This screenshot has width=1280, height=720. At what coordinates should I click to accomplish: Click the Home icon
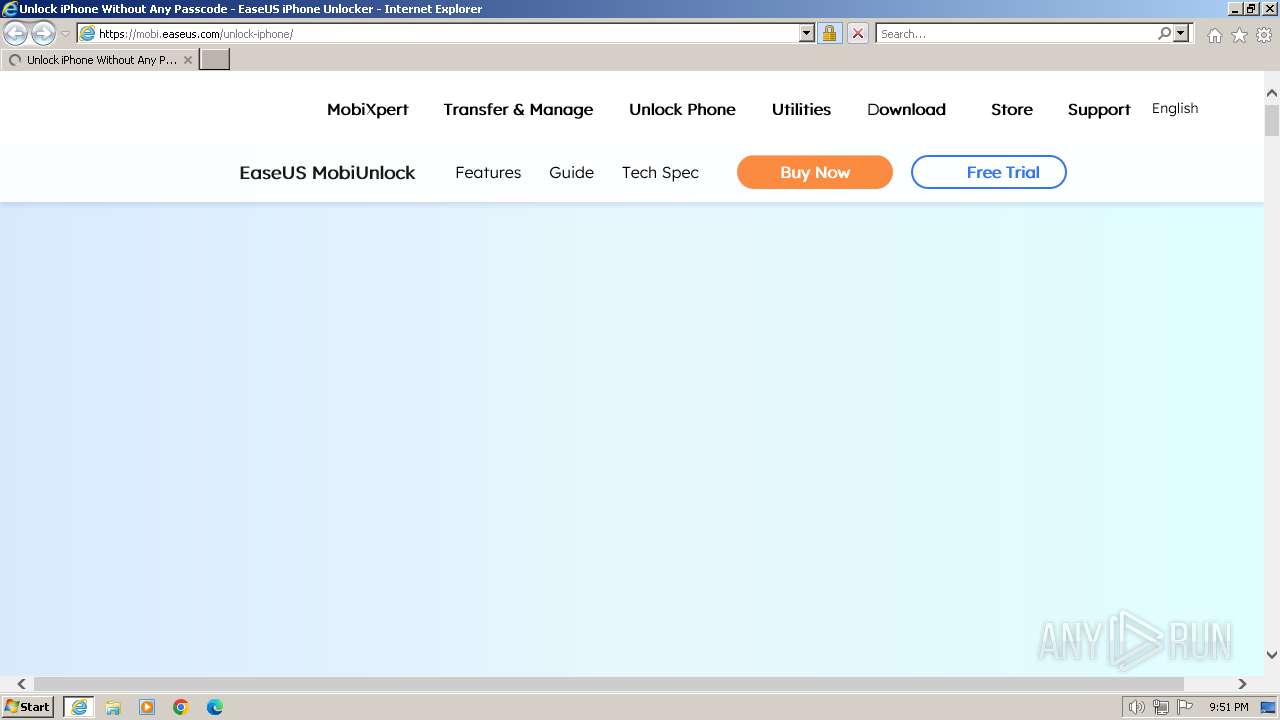[1214, 35]
